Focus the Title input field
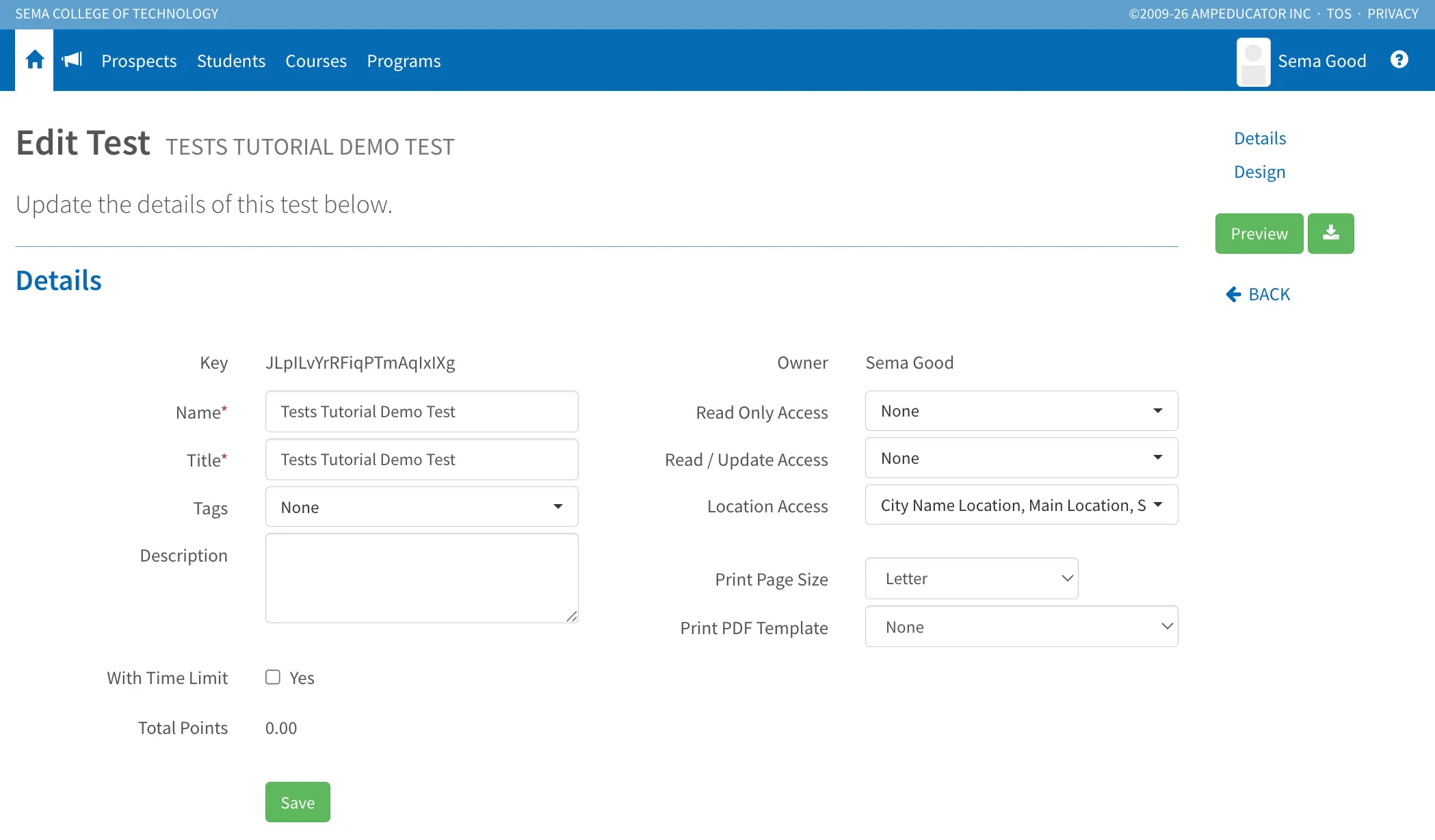 point(421,460)
